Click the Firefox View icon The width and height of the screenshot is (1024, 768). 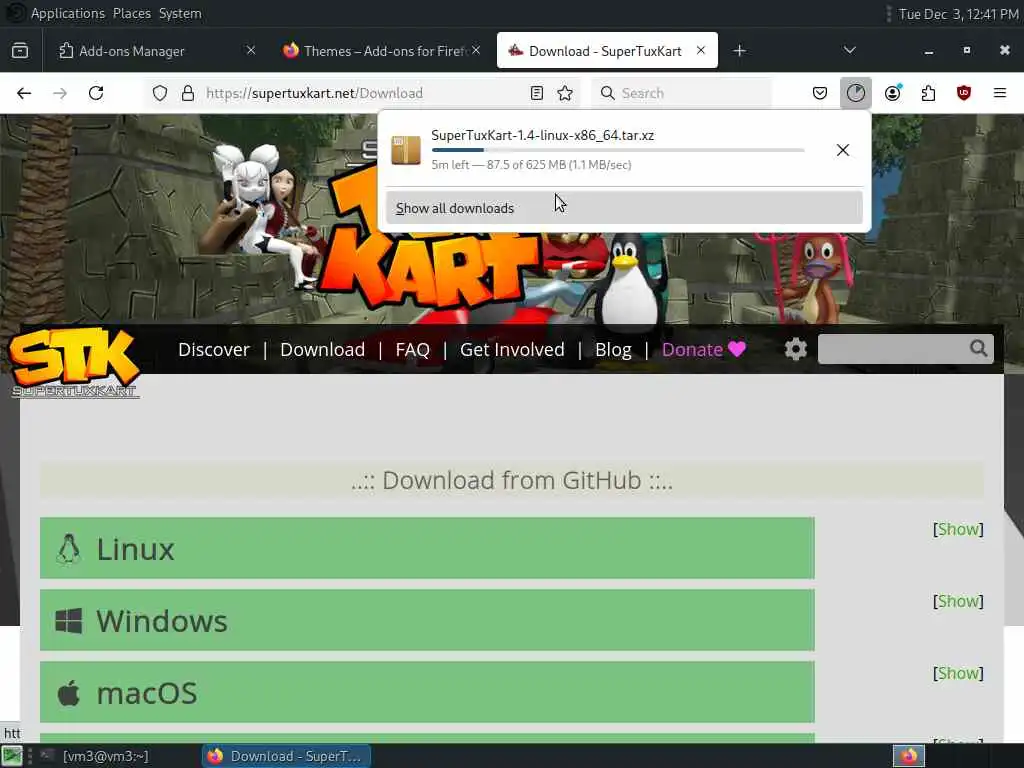[x=20, y=50]
